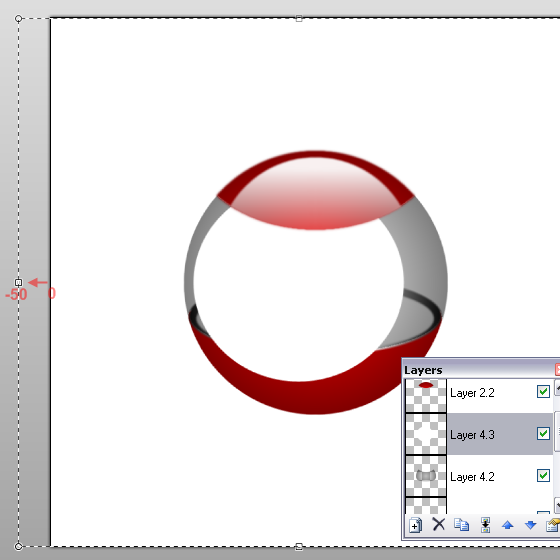Select the Layer 2.2 name
This screenshot has height=560, width=560.
click(x=472, y=393)
